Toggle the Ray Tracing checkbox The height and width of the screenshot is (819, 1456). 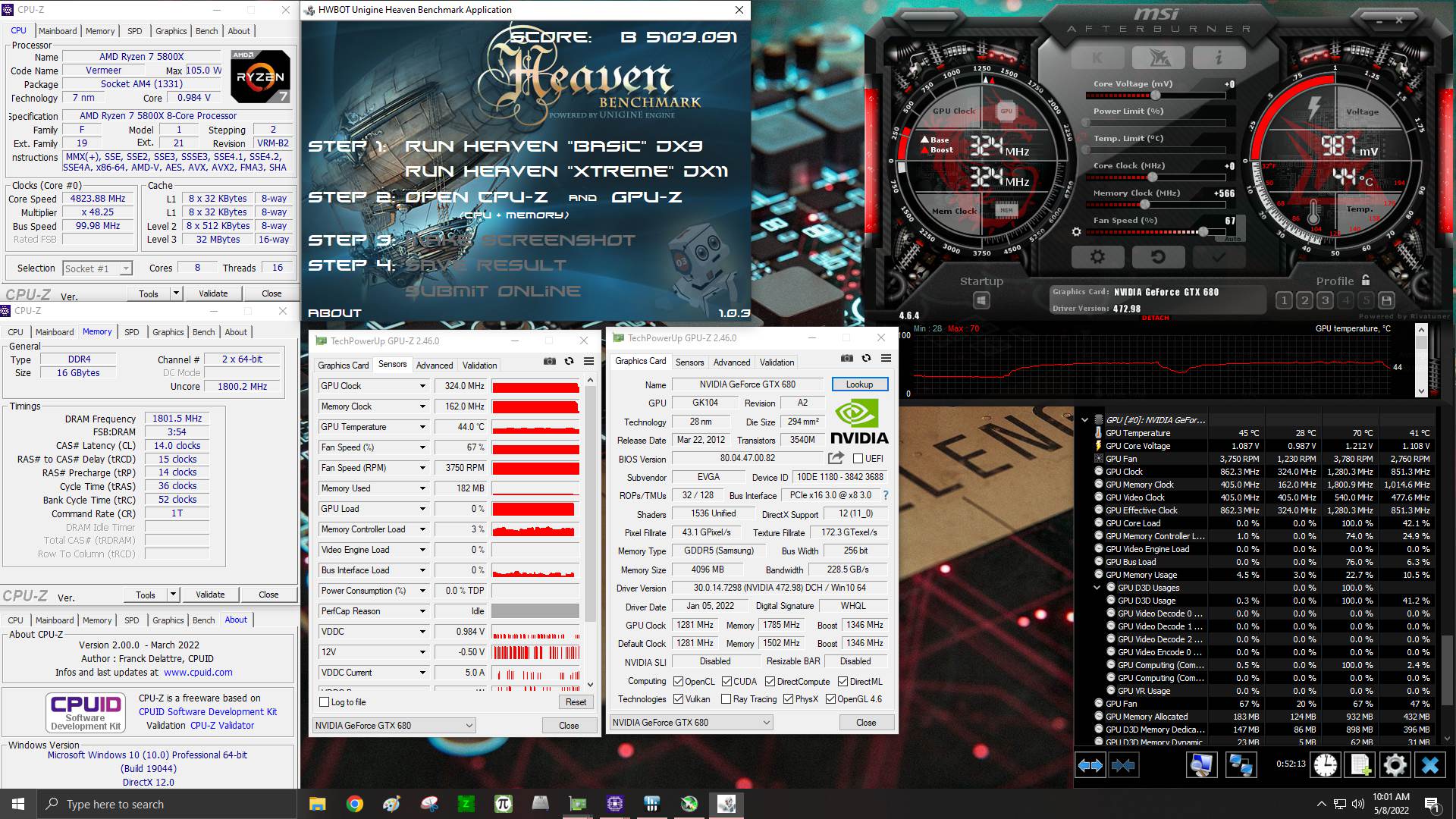coord(726,699)
